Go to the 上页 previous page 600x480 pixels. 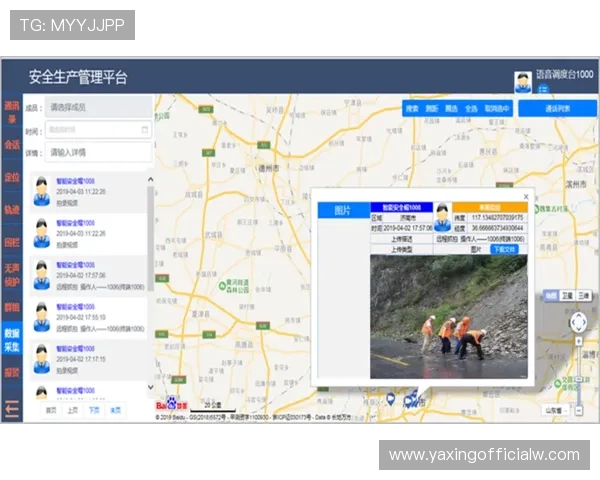[x=72, y=410]
